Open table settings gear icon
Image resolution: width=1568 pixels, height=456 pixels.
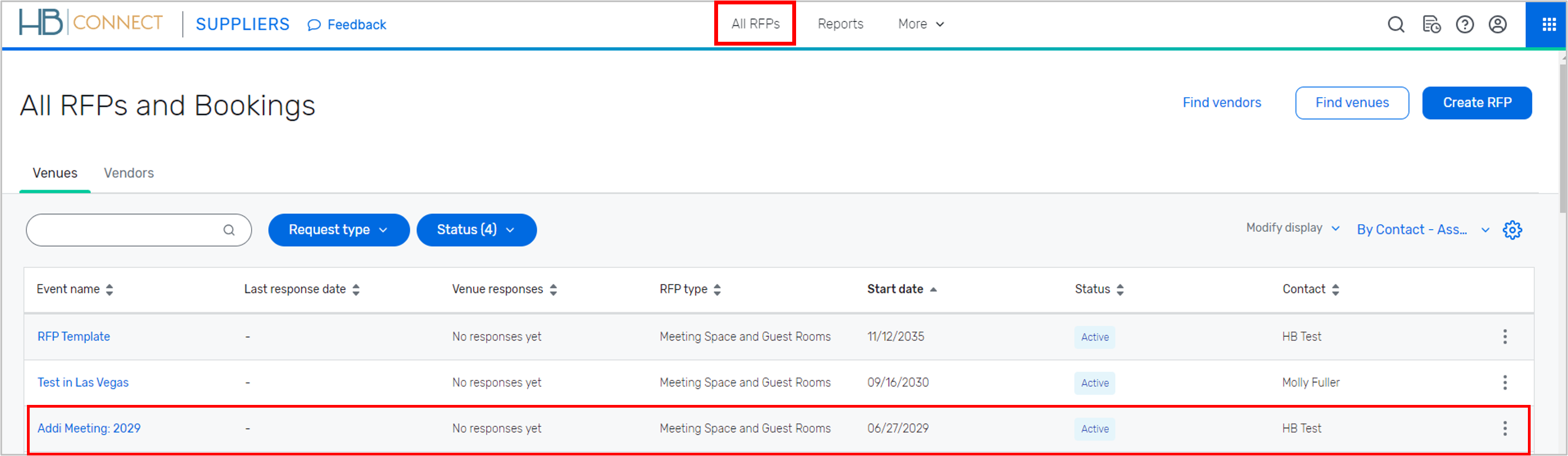1512,230
